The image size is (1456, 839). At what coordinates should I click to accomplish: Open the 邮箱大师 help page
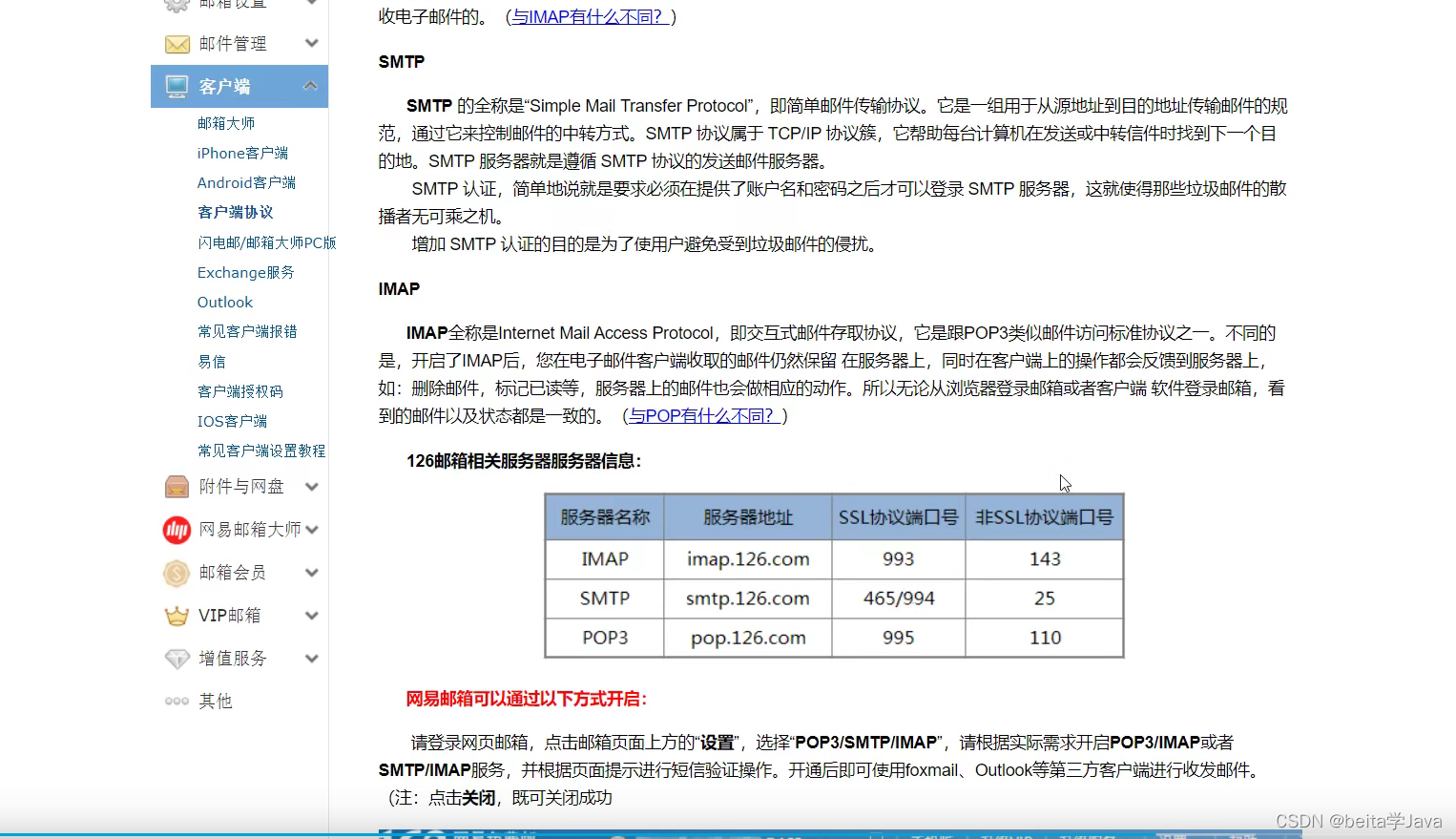pos(226,123)
